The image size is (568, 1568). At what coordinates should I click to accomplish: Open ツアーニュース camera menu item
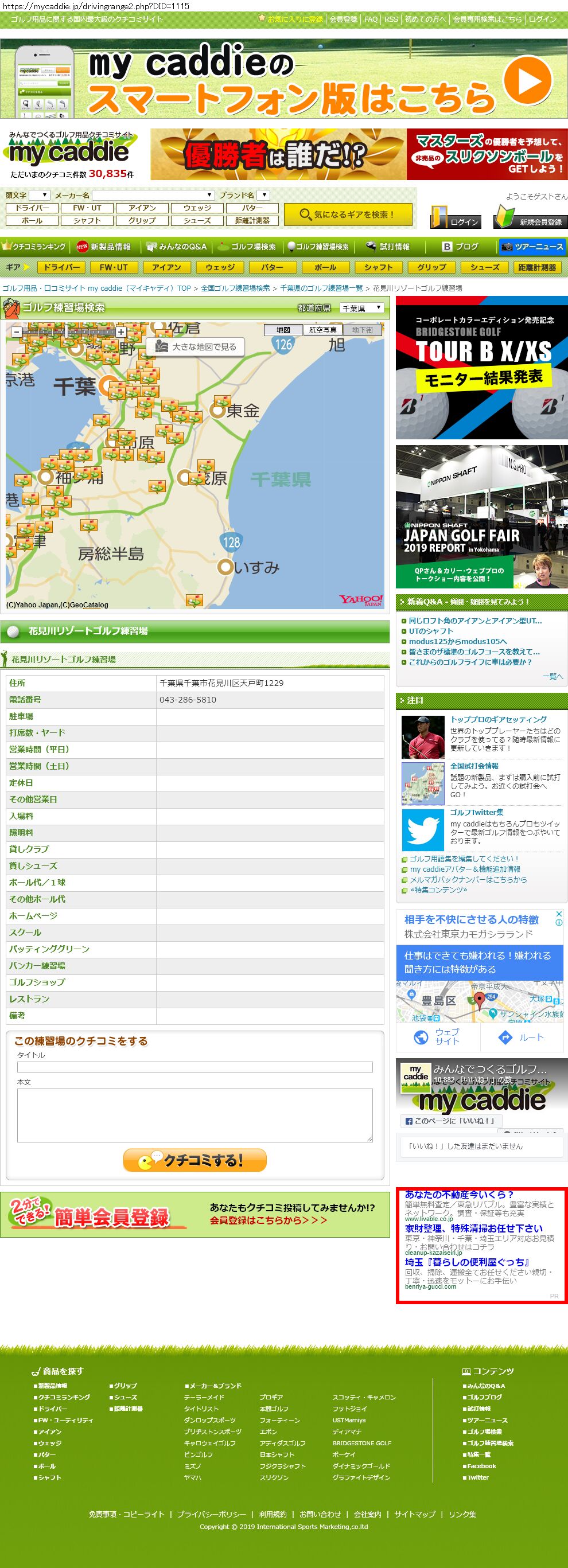point(532,247)
